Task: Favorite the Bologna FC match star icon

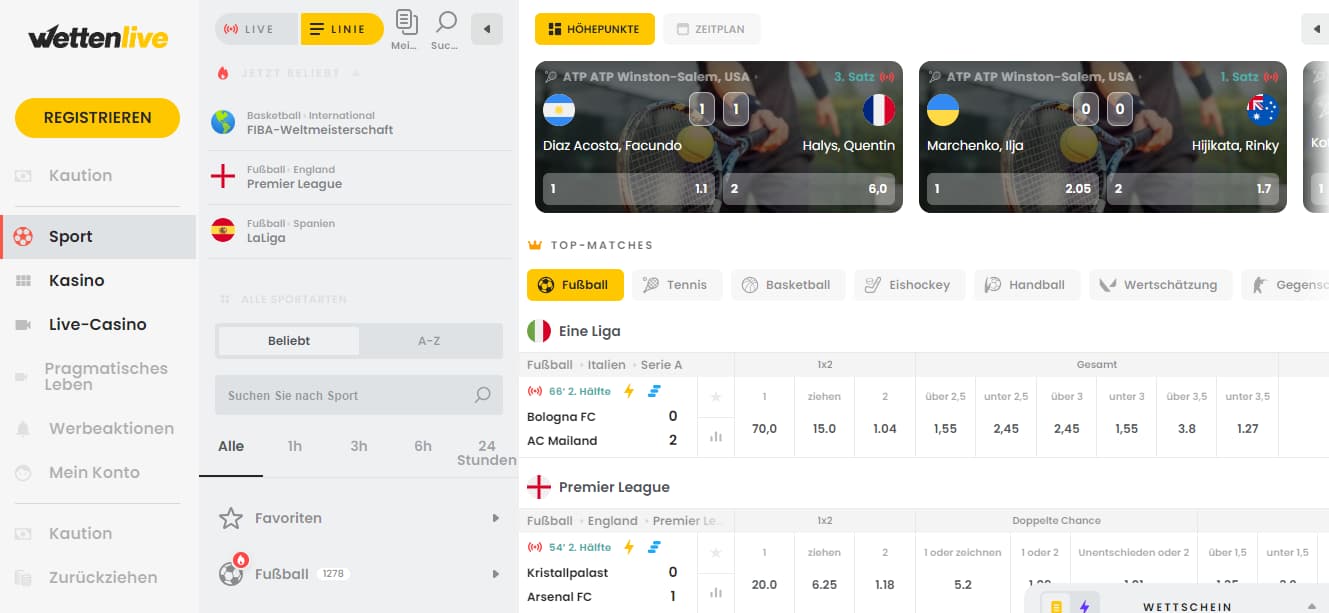Action: [x=715, y=397]
